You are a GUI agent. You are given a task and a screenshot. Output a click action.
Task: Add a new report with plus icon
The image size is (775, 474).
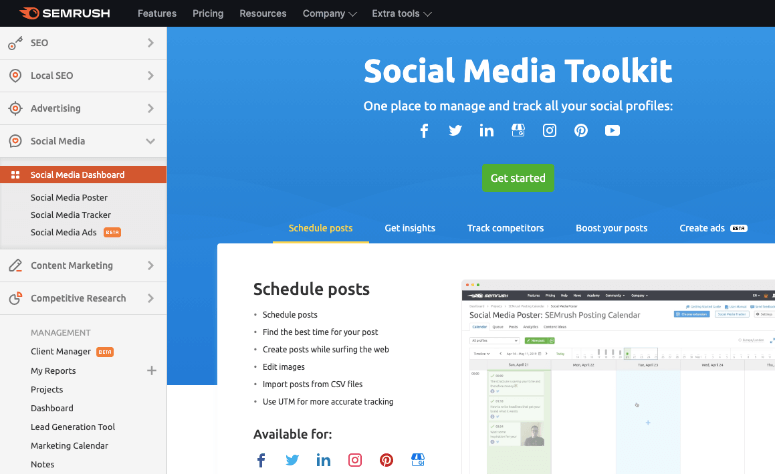point(152,370)
